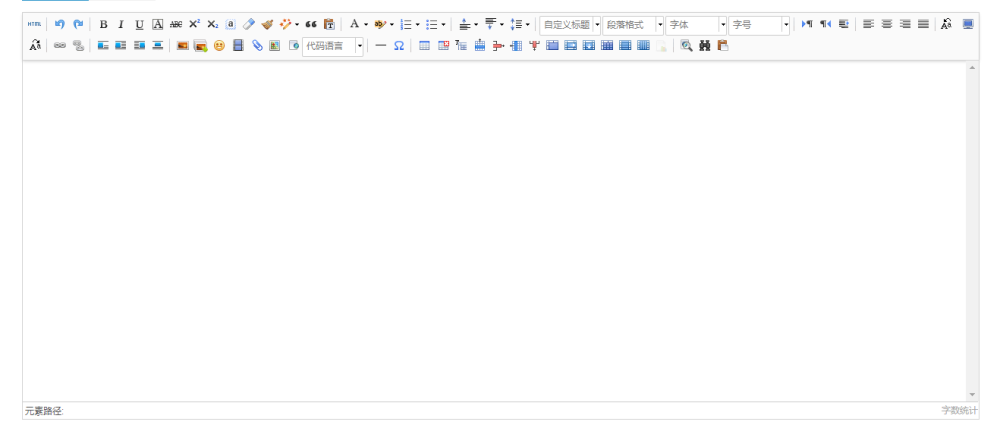The image size is (1000, 428).
Task: Upload a single image
Action: point(182,46)
